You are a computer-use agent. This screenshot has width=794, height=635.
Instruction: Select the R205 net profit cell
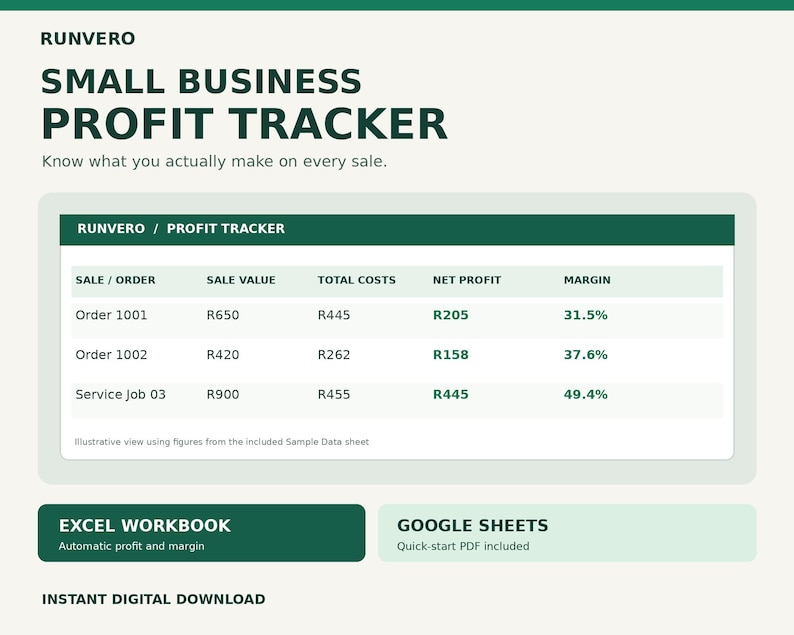tap(451, 315)
